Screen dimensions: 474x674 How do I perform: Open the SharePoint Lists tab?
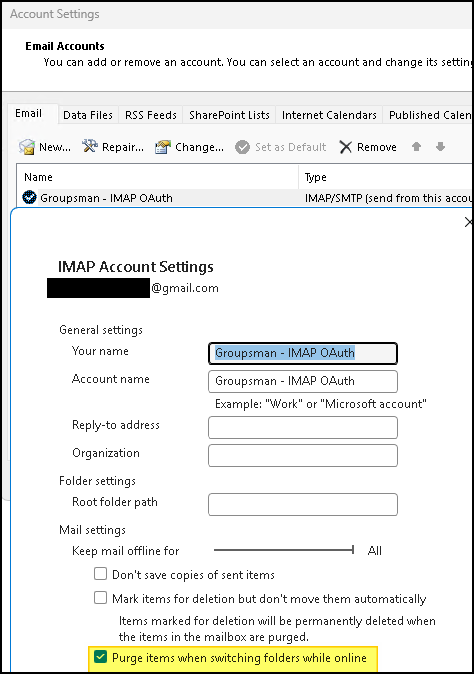click(x=229, y=115)
